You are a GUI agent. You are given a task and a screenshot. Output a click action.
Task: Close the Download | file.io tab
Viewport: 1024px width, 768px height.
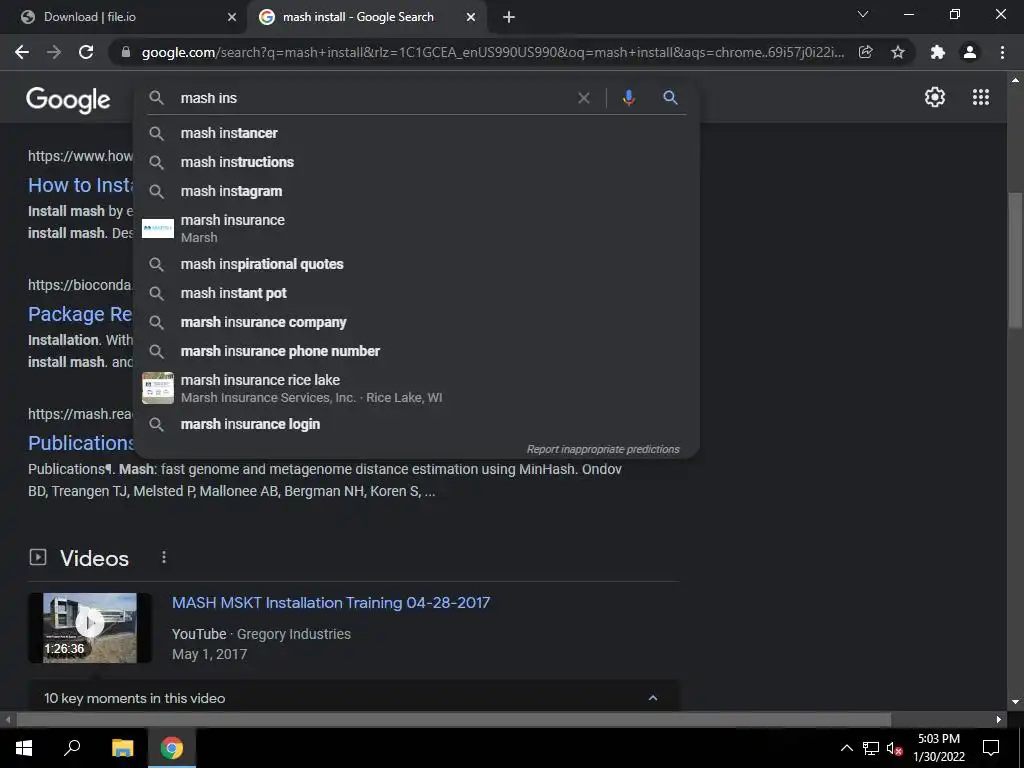[x=232, y=17]
